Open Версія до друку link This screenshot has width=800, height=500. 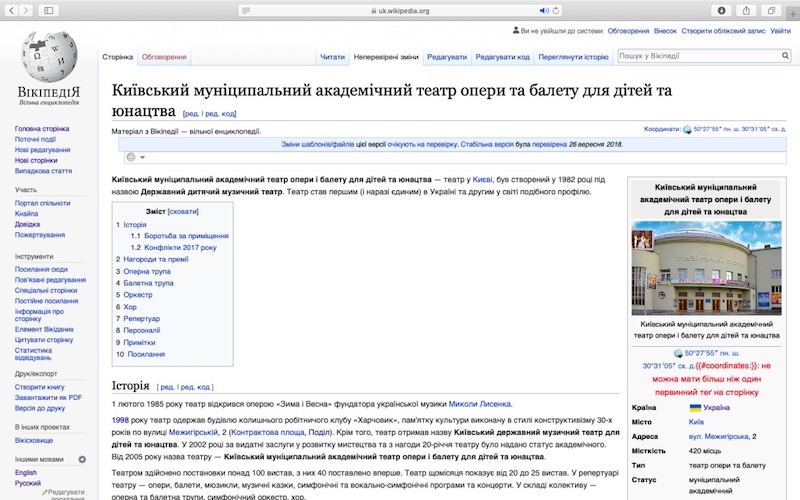tap(40, 408)
